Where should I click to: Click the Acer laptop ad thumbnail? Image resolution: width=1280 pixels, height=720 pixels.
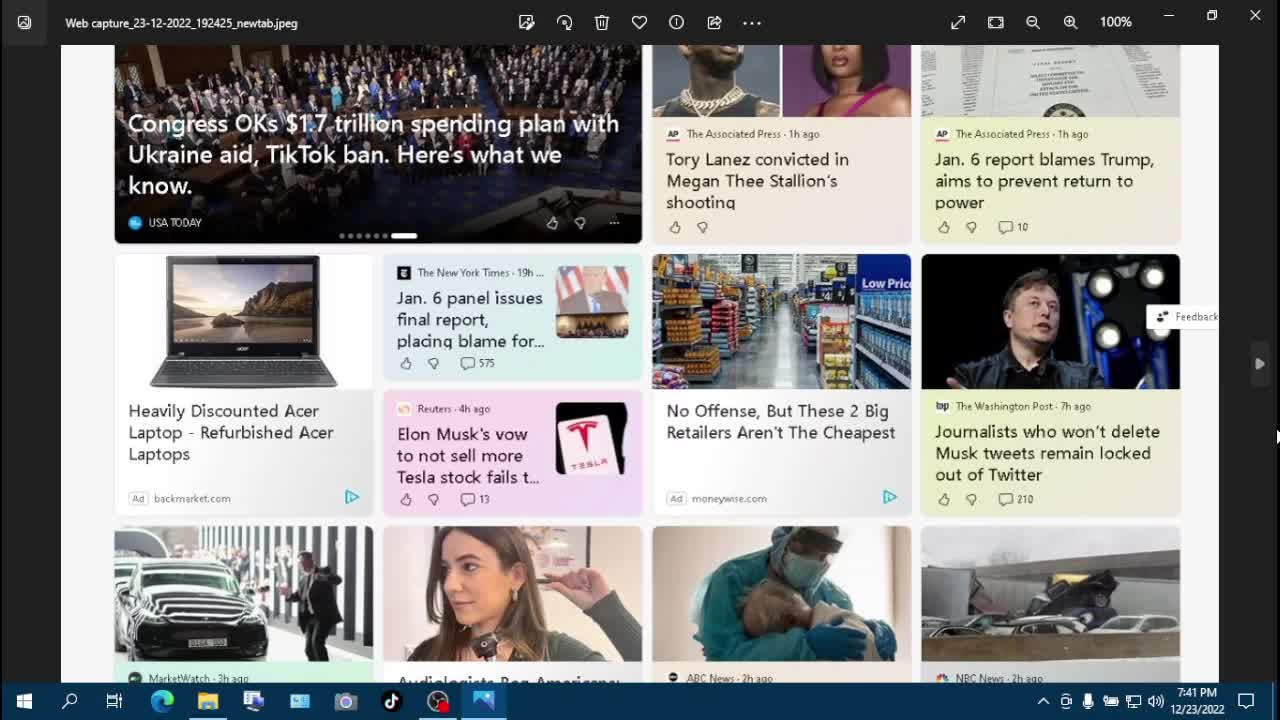(243, 321)
